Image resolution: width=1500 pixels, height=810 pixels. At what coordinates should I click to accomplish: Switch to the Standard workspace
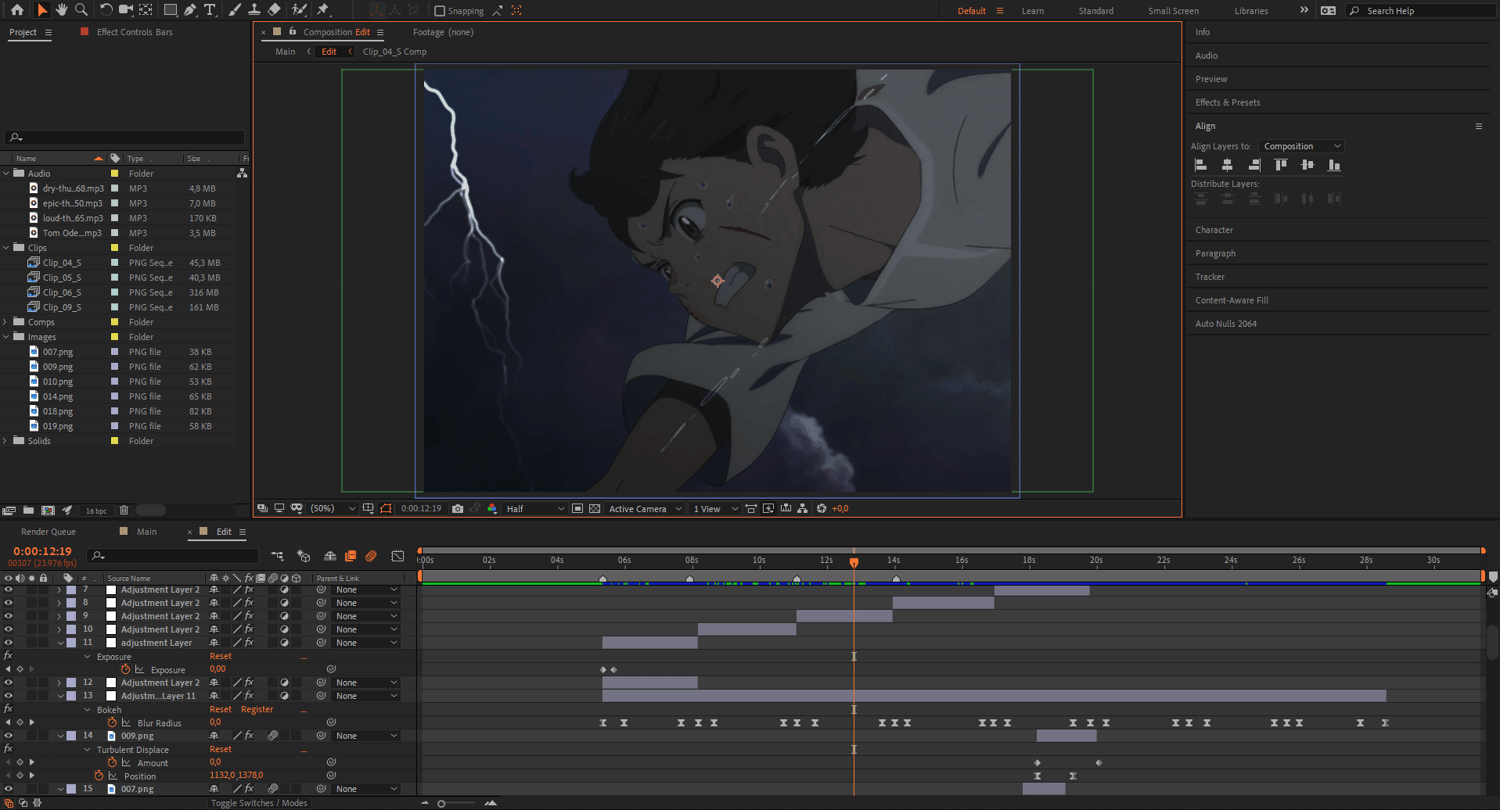pos(1096,11)
